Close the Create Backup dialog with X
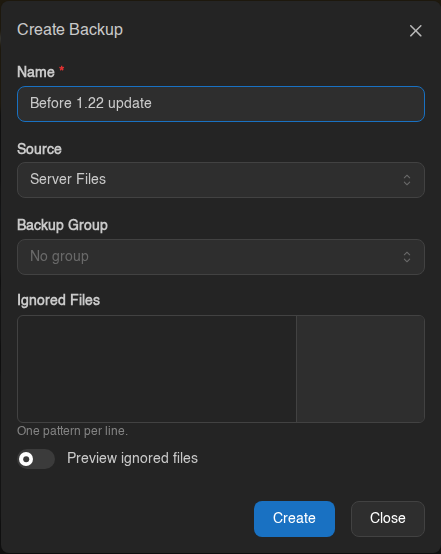441x554 pixels. (416, 31)
